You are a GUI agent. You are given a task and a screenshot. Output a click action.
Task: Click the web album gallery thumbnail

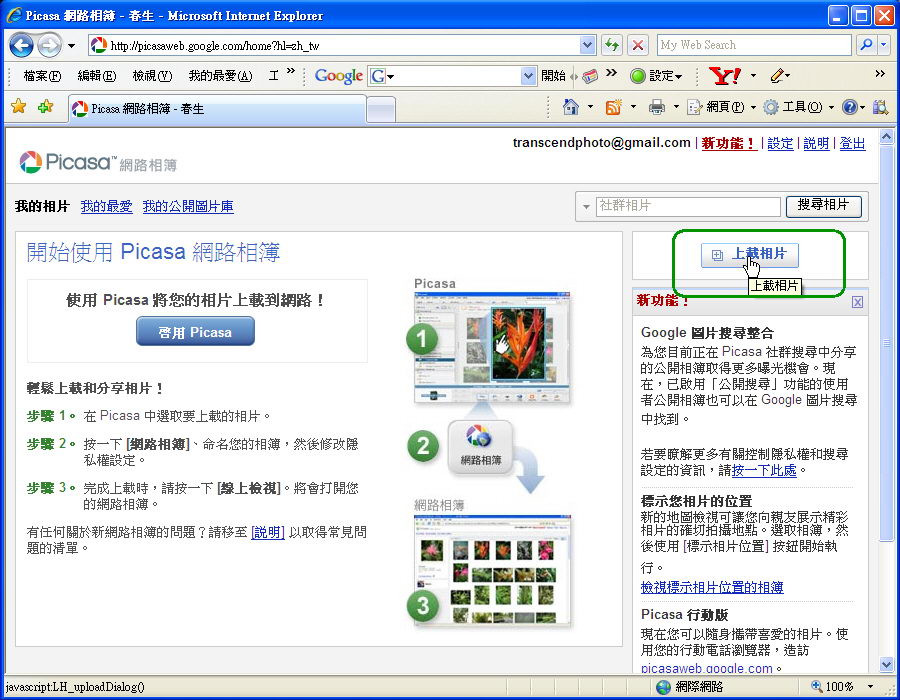[492, 569]
